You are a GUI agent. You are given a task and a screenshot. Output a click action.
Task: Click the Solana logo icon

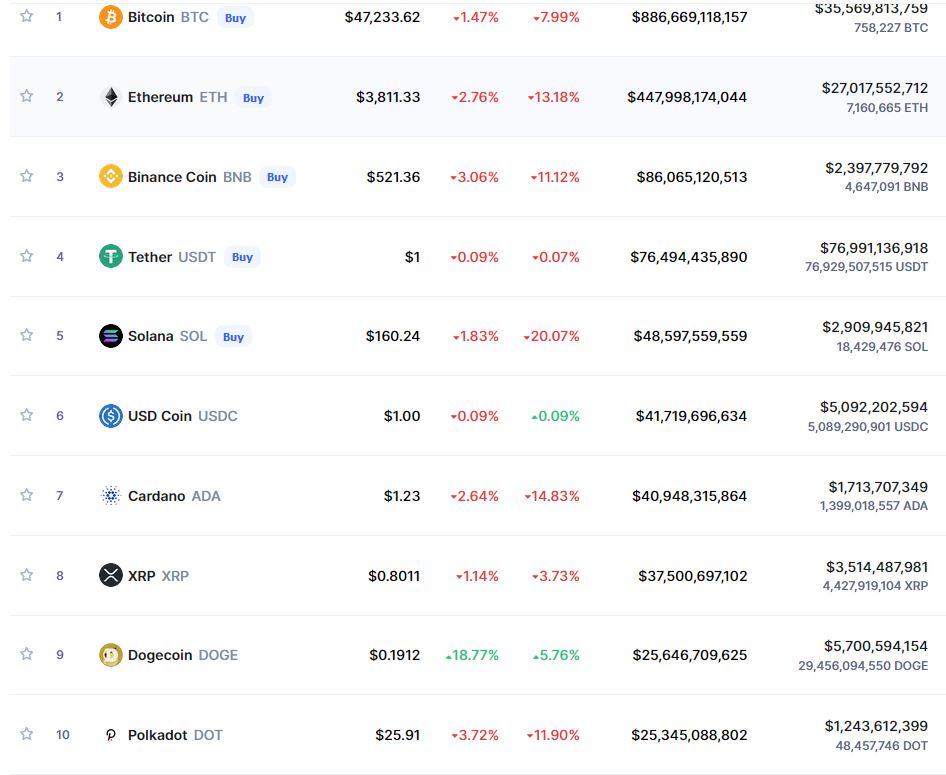pyautogui.click(x=111, y=336)
